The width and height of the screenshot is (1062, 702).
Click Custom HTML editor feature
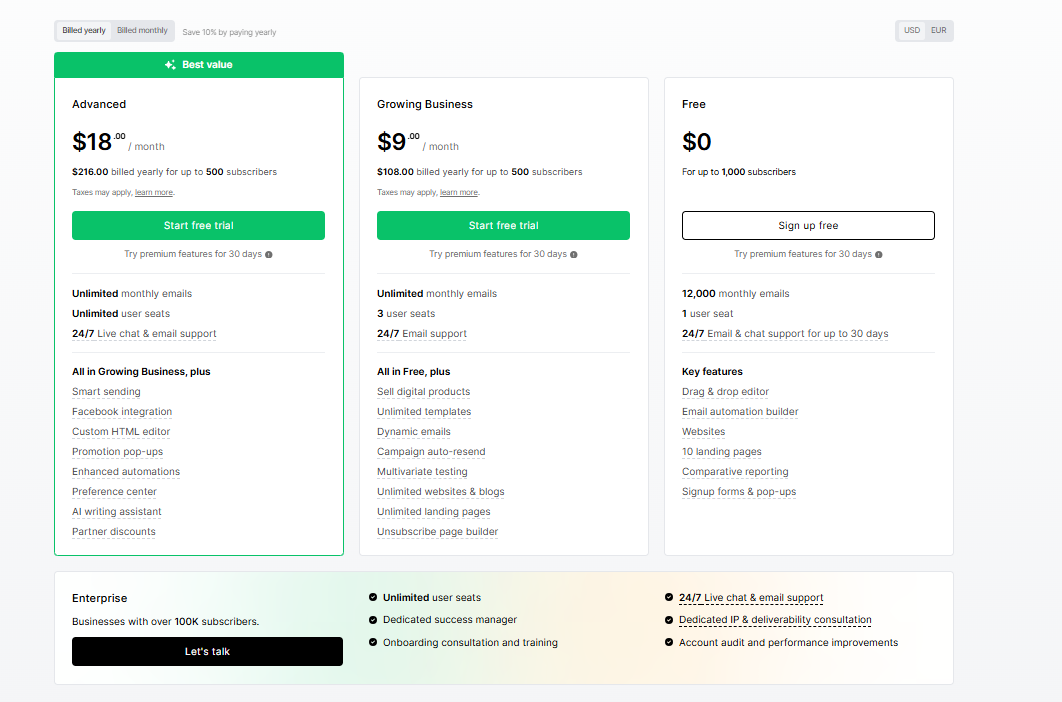121,432
